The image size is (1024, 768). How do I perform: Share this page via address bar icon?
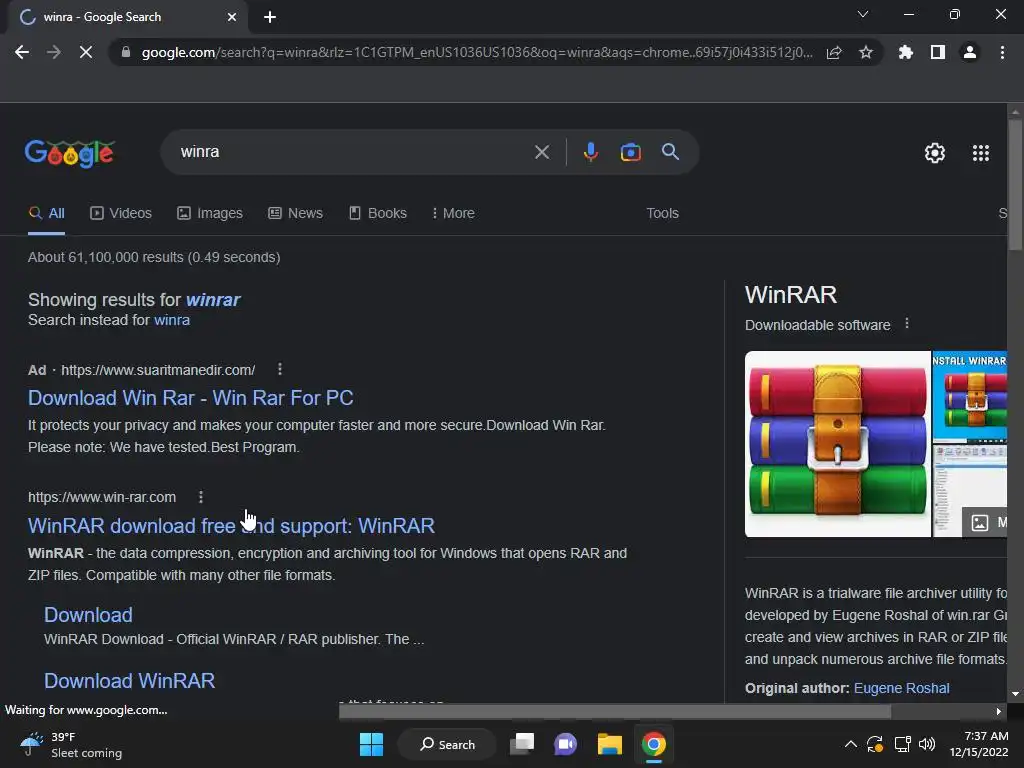click(x=834, y=52)
